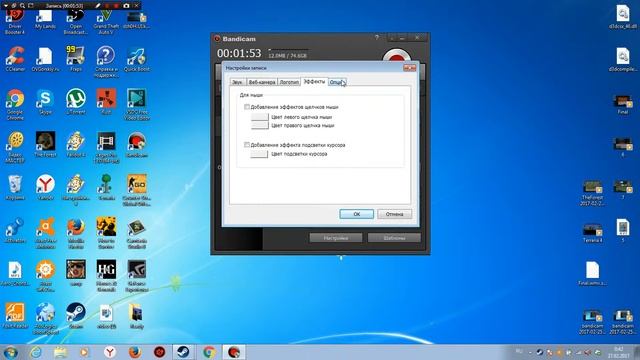Open GeForce Experience desktop shortcut
The width and height of the screenshot is (640, 360).
coord(137,276)
